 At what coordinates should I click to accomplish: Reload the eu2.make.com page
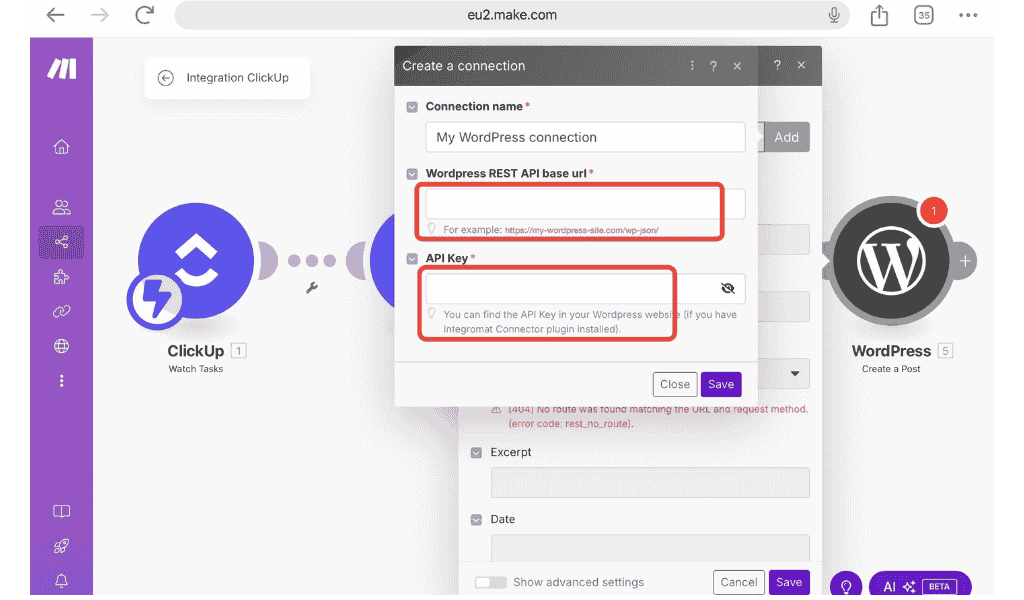tap(144, 15)
